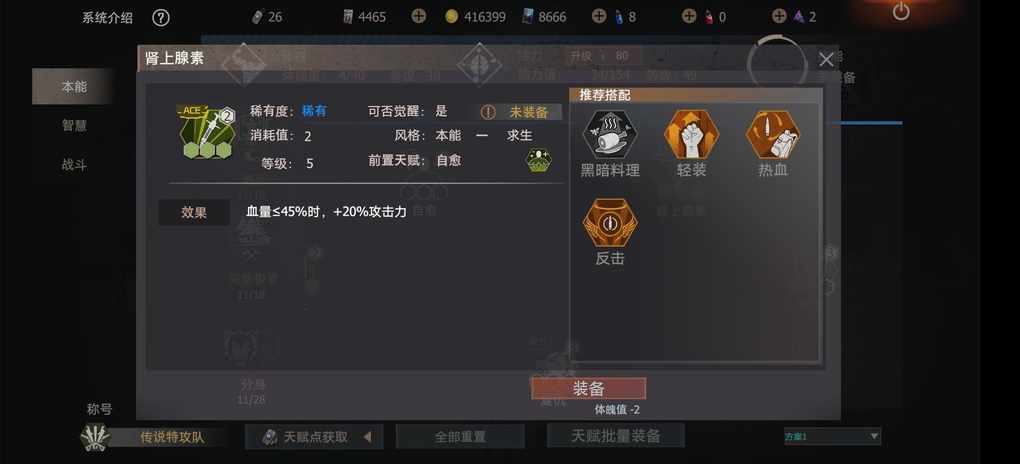Select the 战斗 talent tab
Screen dimensions: 1020x464
pyautogui.click(x=74, y=165)
